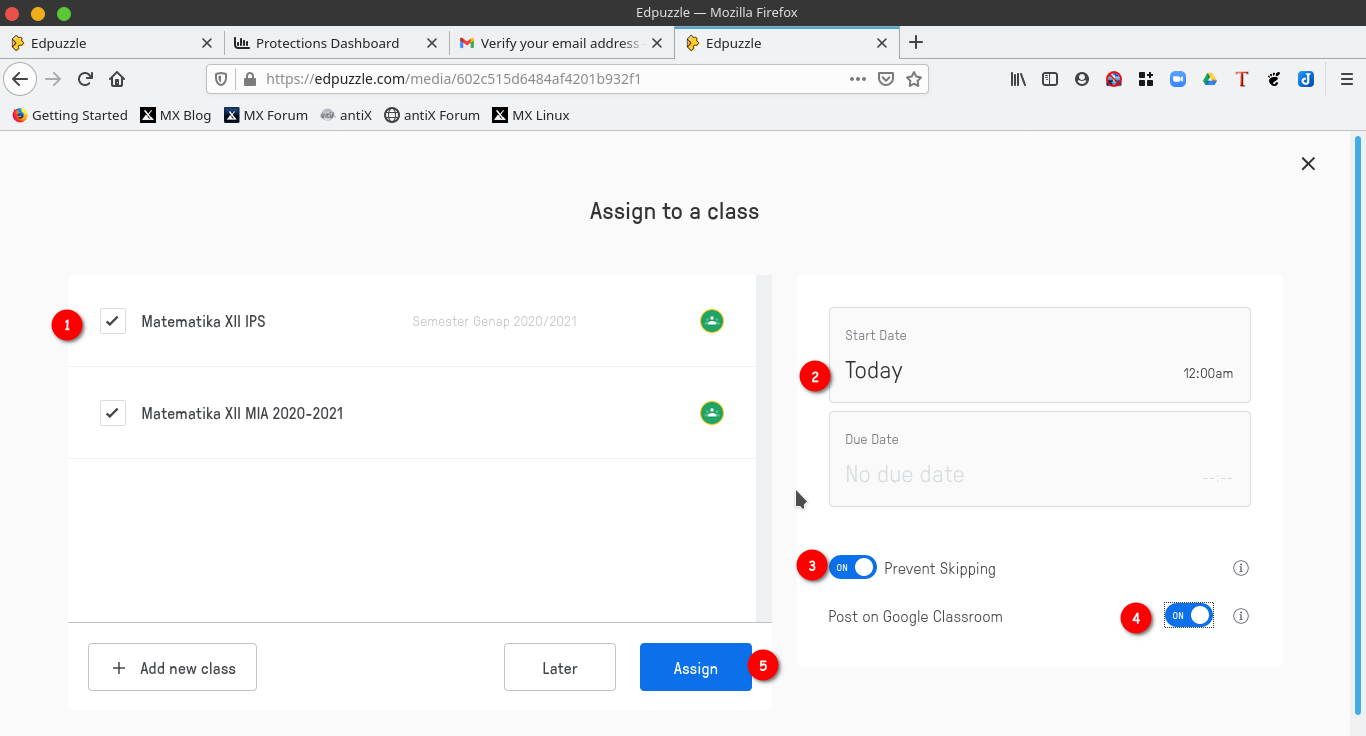Viewport: 1366px width, 736px height.
Task: Close the Assign to a class dialog
Action: tap(1308, 164)
